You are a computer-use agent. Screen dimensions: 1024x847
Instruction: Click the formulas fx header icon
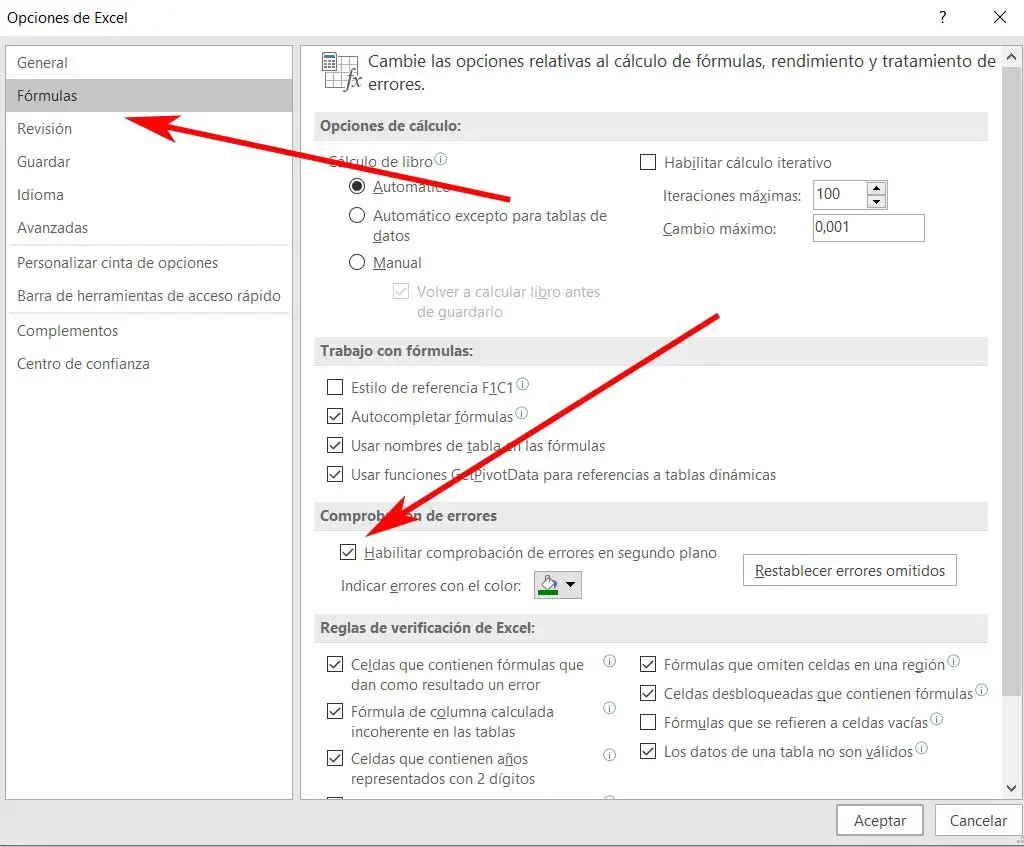click(341, 71)
